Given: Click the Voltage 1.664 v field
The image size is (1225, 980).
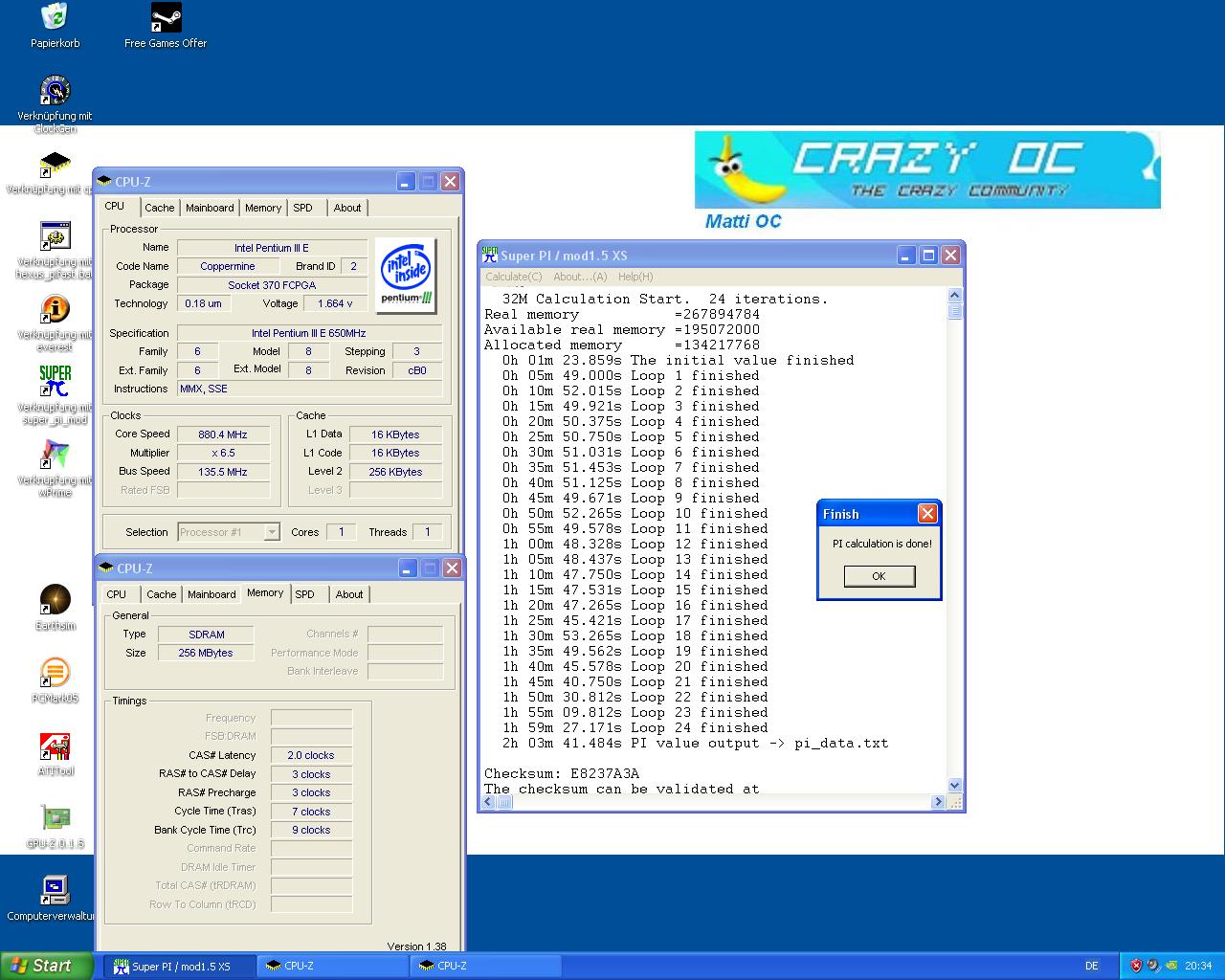Looking at the screenshot, I should [335, 303].
